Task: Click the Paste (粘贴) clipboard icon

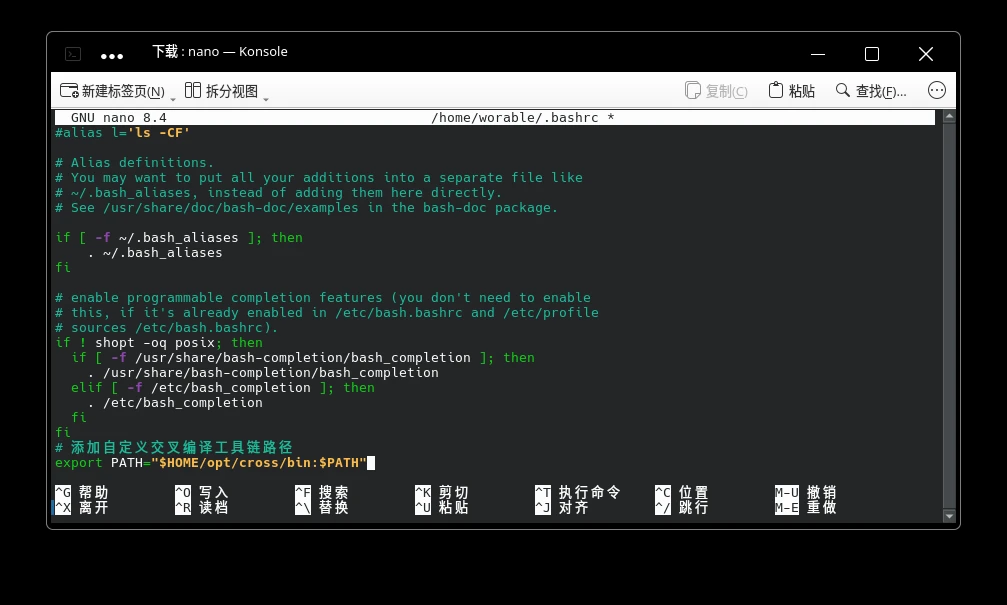Action: coord(776,91)
